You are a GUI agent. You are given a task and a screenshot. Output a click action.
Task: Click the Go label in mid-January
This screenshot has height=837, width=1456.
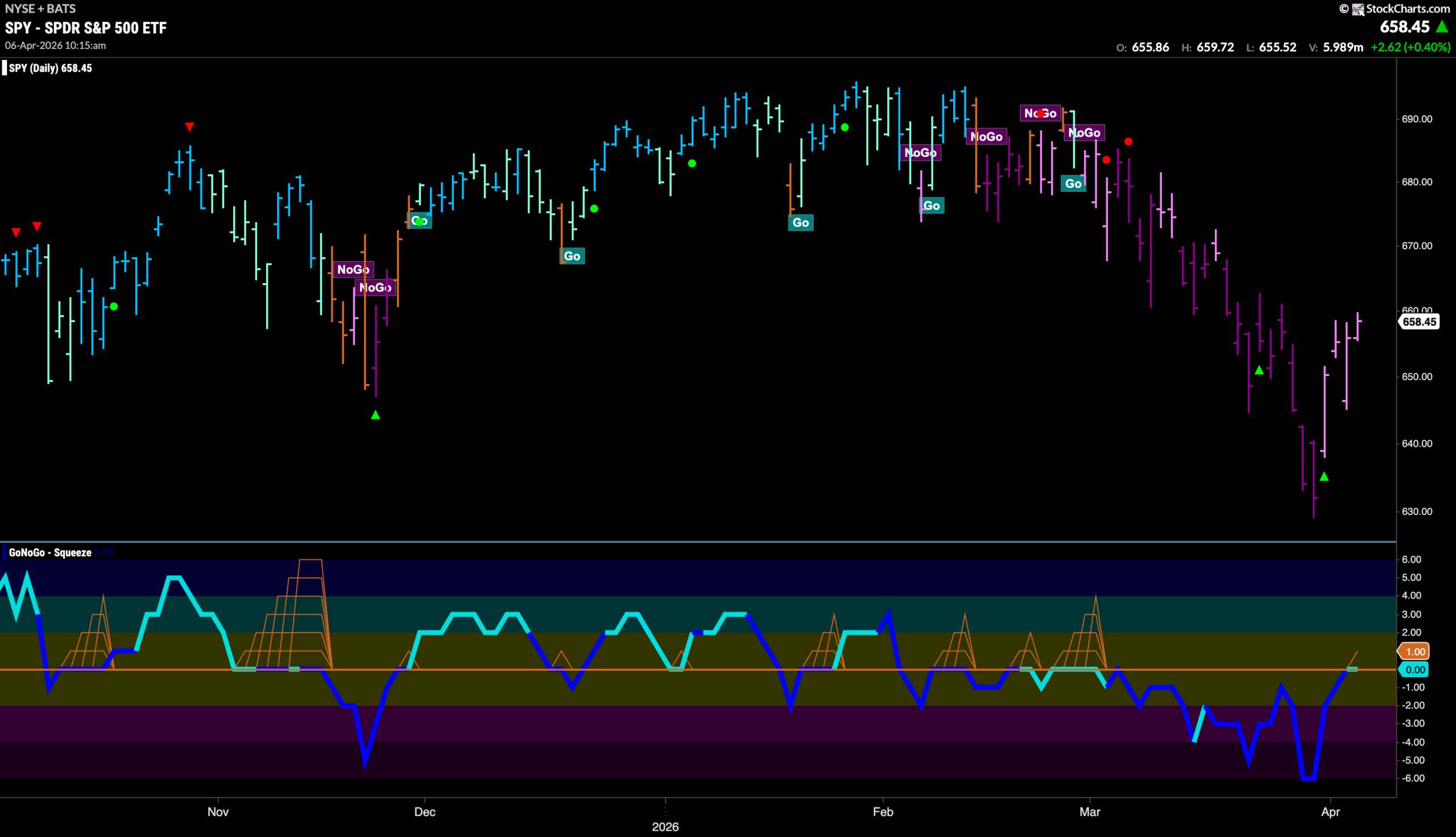click(x=800, y=222)
